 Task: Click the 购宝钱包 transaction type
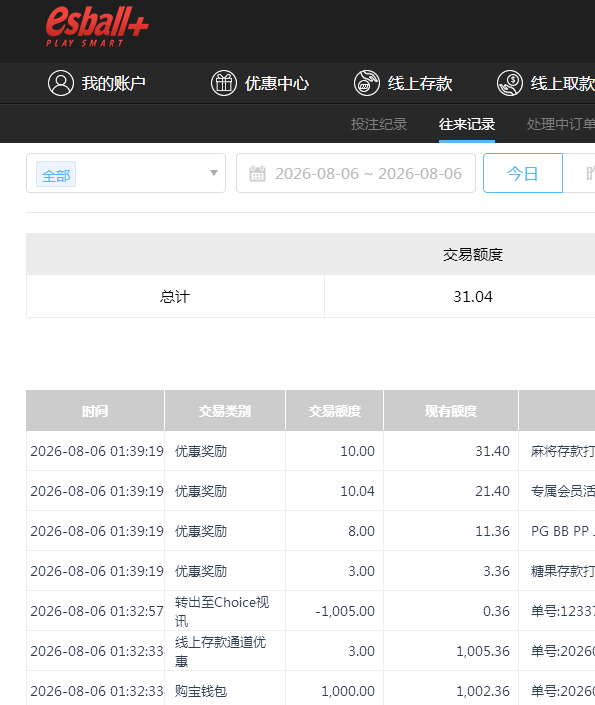pyautogui.click(x=201, y=691)
